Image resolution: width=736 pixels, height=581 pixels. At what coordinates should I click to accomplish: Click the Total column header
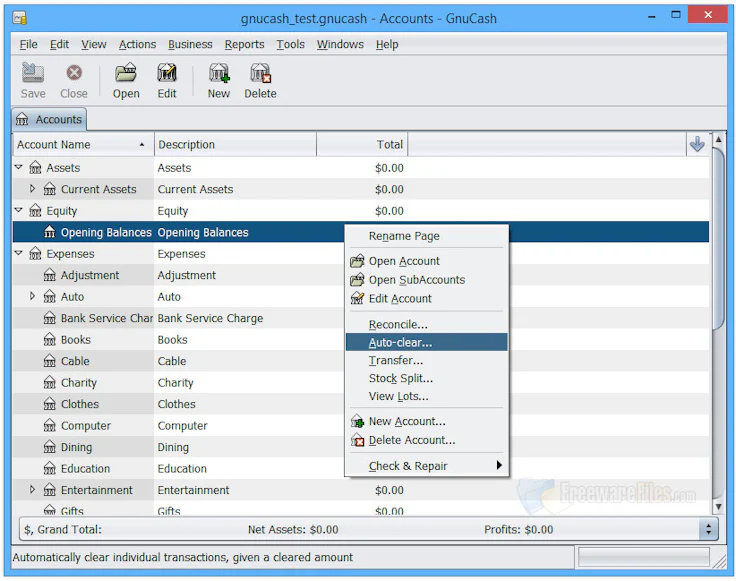pyautogui.click(x=362, y=145)
